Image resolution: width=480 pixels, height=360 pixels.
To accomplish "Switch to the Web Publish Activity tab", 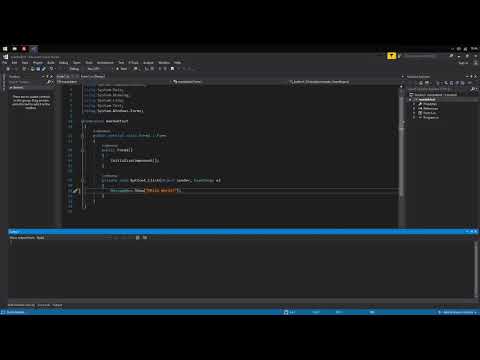I will (x=21, y=305).
